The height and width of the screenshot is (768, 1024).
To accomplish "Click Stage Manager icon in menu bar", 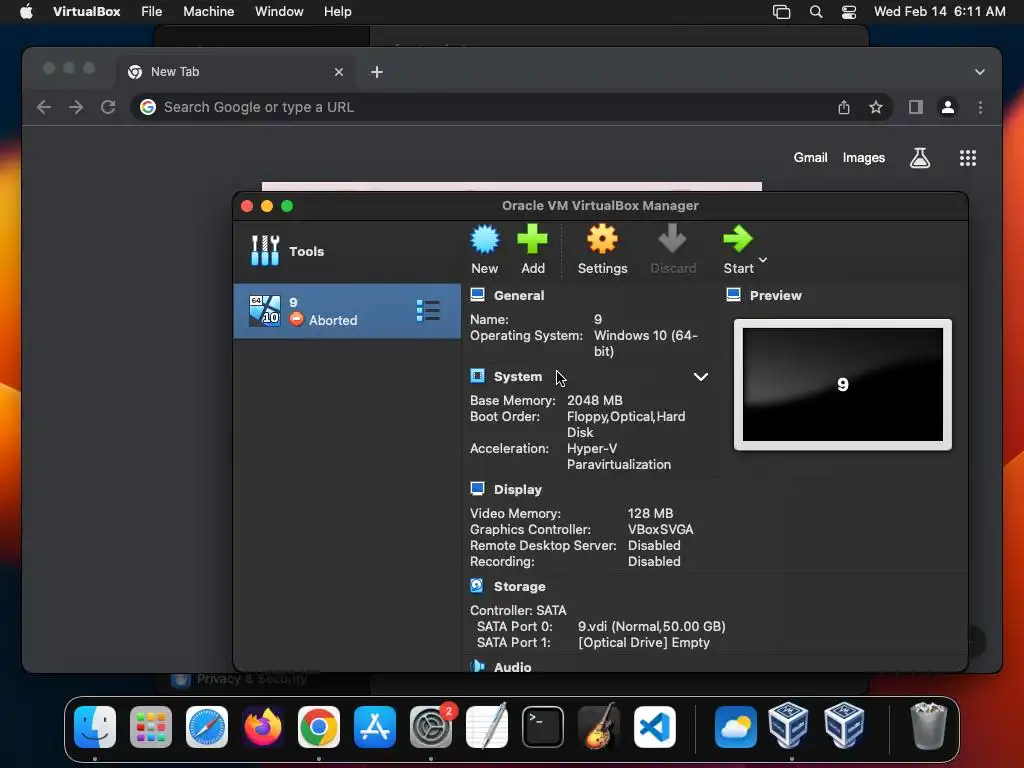I will point(781,12).
